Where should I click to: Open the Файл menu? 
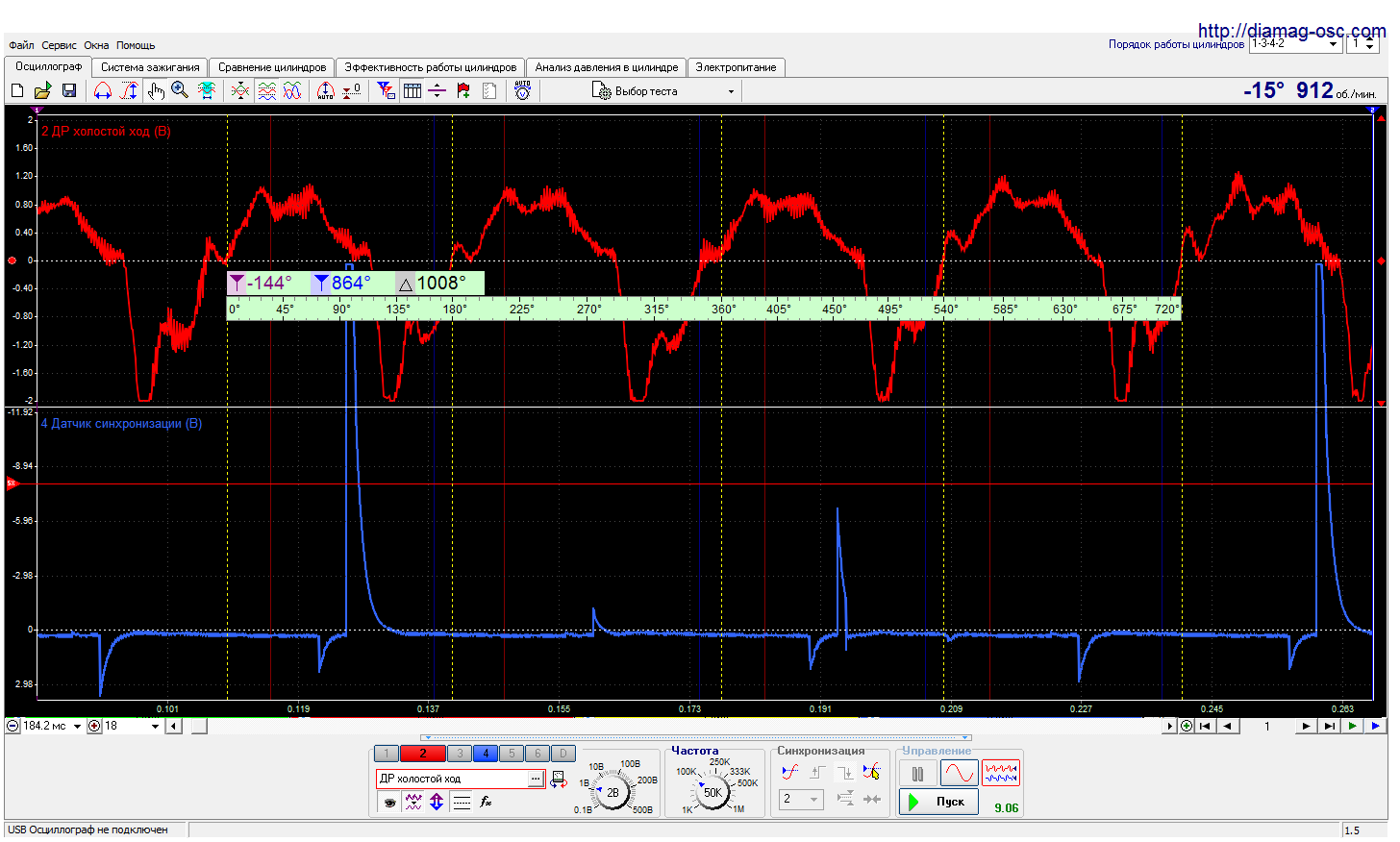[x=21, y=45]
